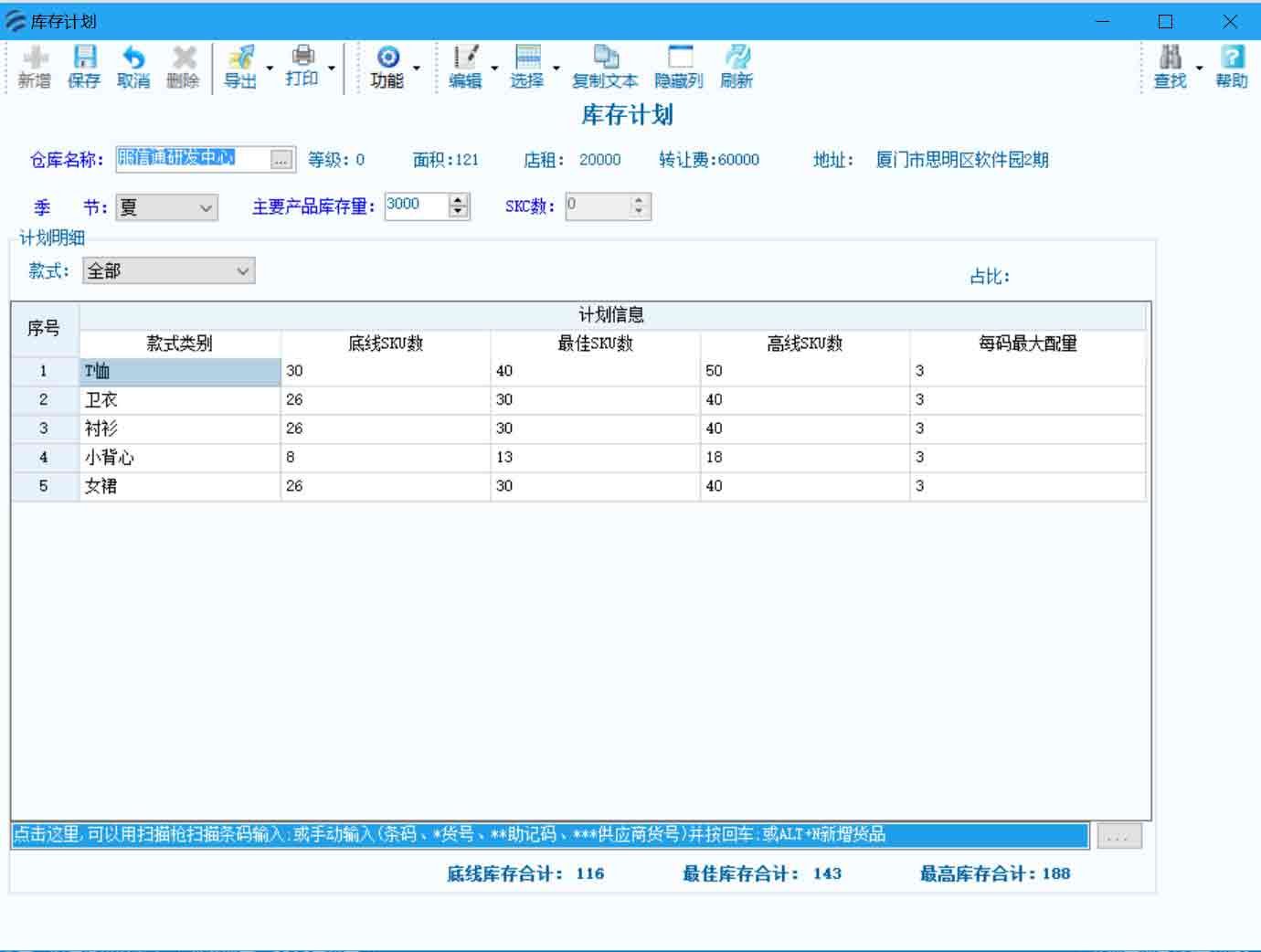Click the 高线SKU数 value 50 in T恤 row
Image resolution: width=1261 pixels, height=952 pixels.
click(x=805, y=371)
